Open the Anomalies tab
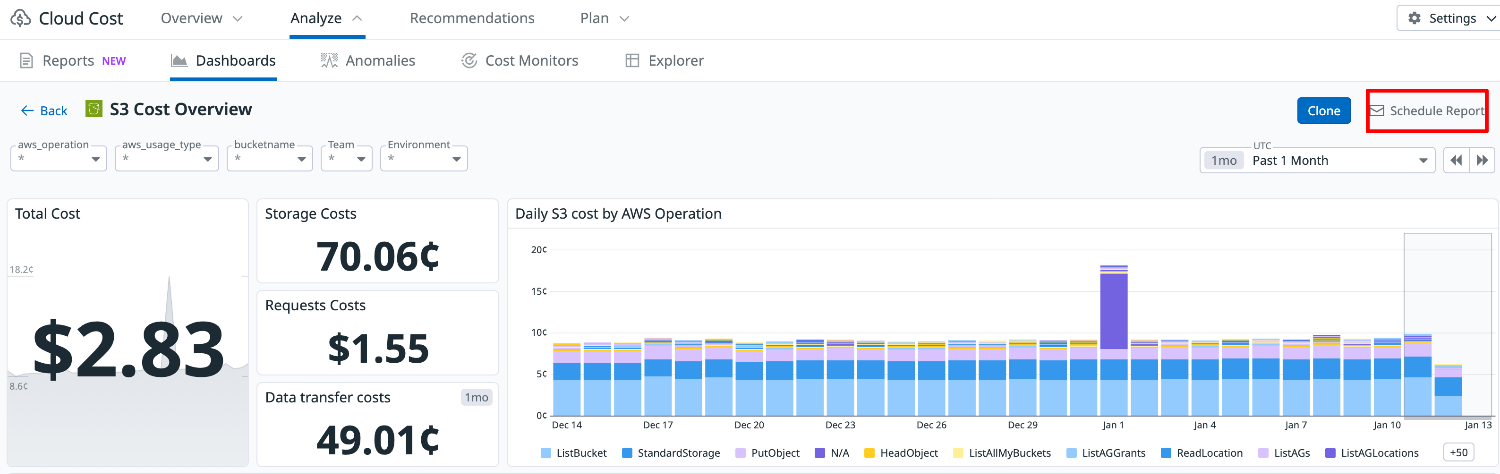The image size is (1500, 474). click(368, 61)
